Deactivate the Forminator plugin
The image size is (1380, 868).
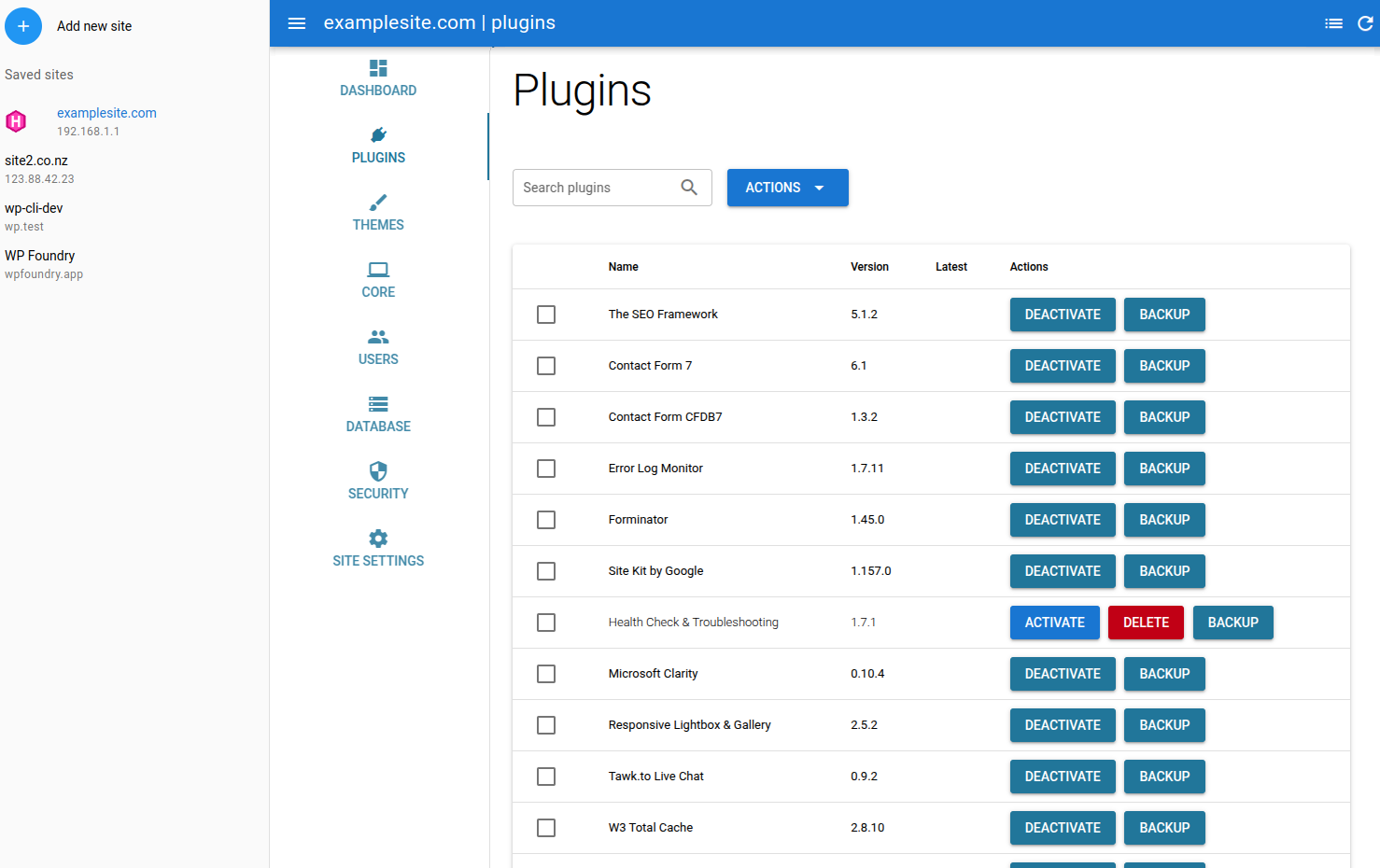(1063, 520)
